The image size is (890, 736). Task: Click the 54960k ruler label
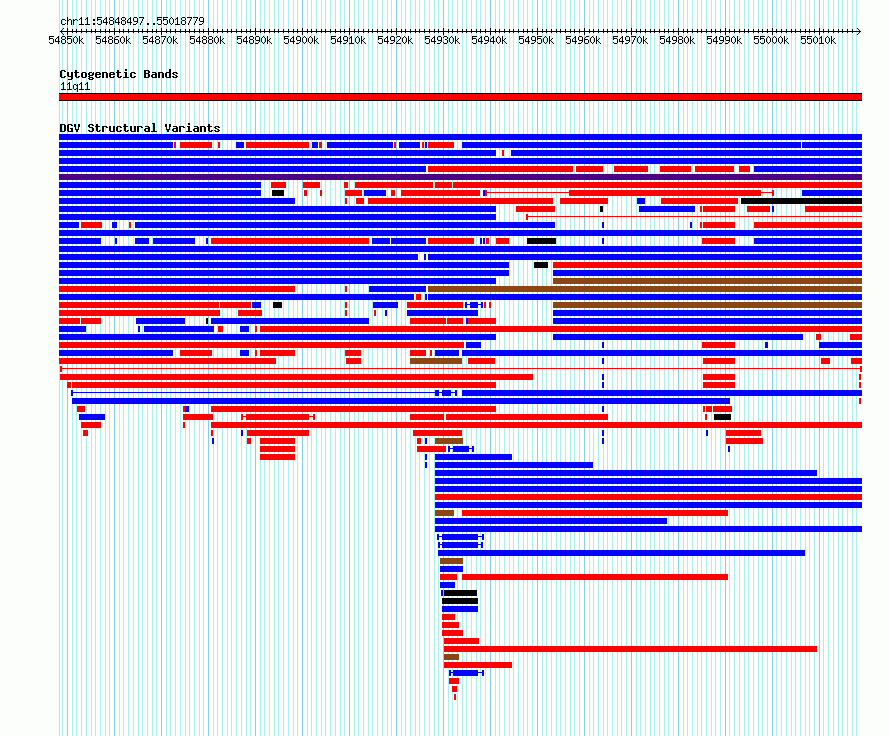point(583,40)
